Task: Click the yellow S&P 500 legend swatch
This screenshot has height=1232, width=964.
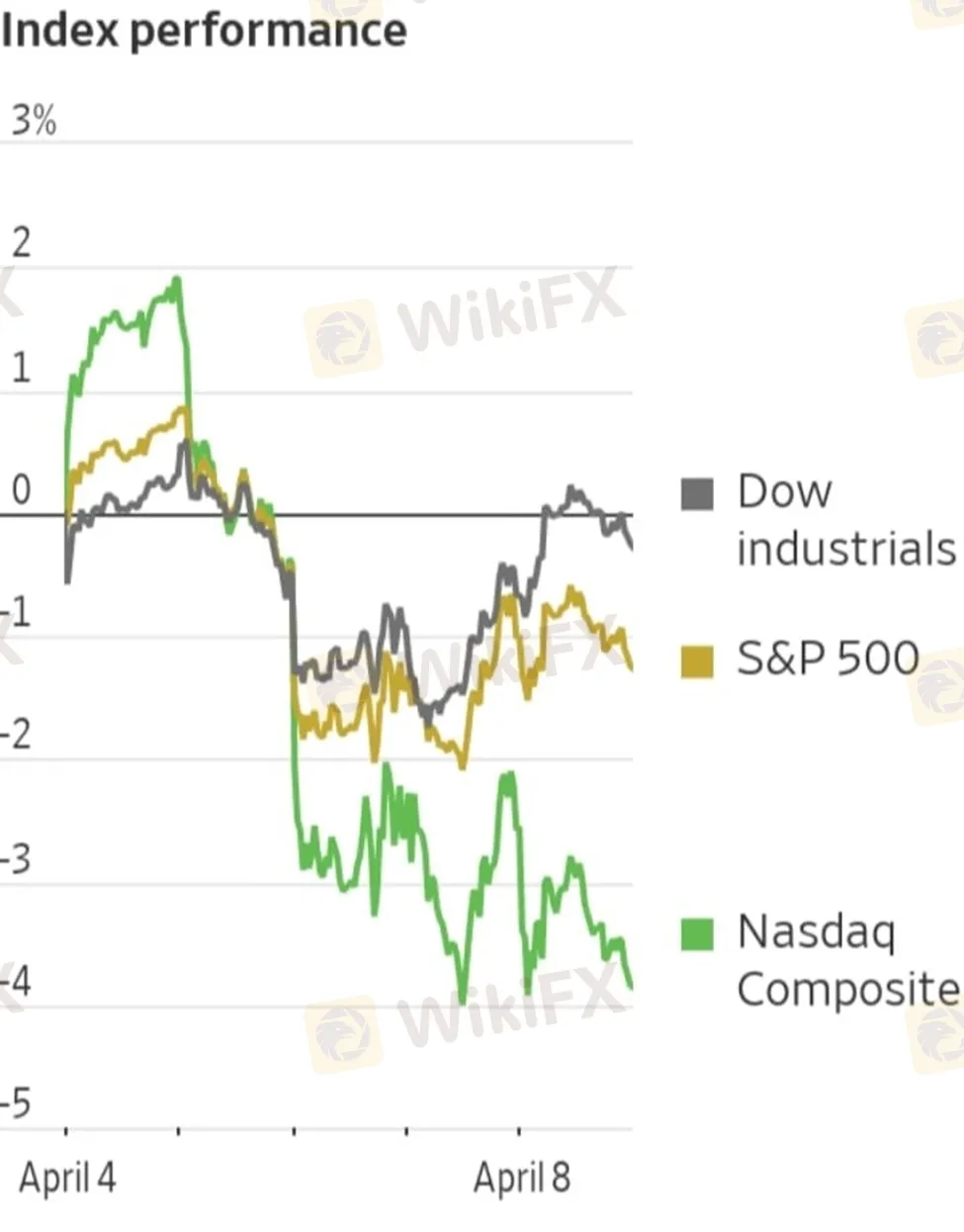Action: (x=697, y=661)
